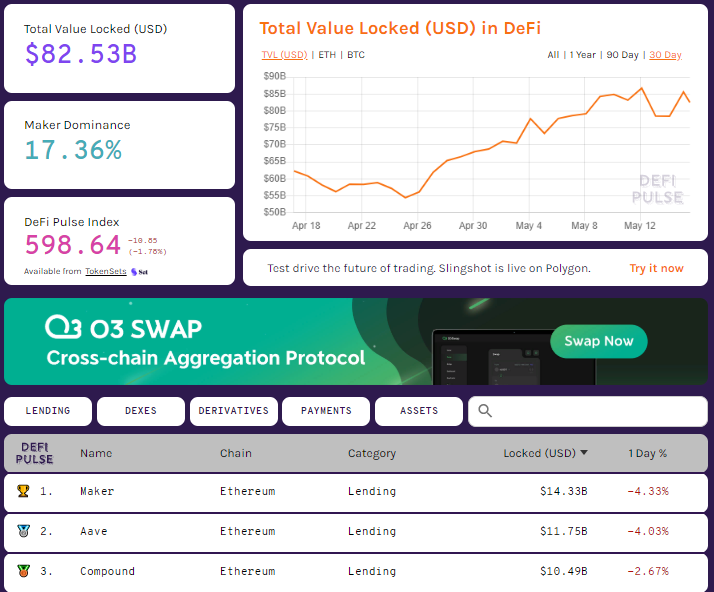This screenshot has height=592, width=714.
Task: Sort the table by 1 Day %
Action: pyautogui.click(x=647, y=453)
